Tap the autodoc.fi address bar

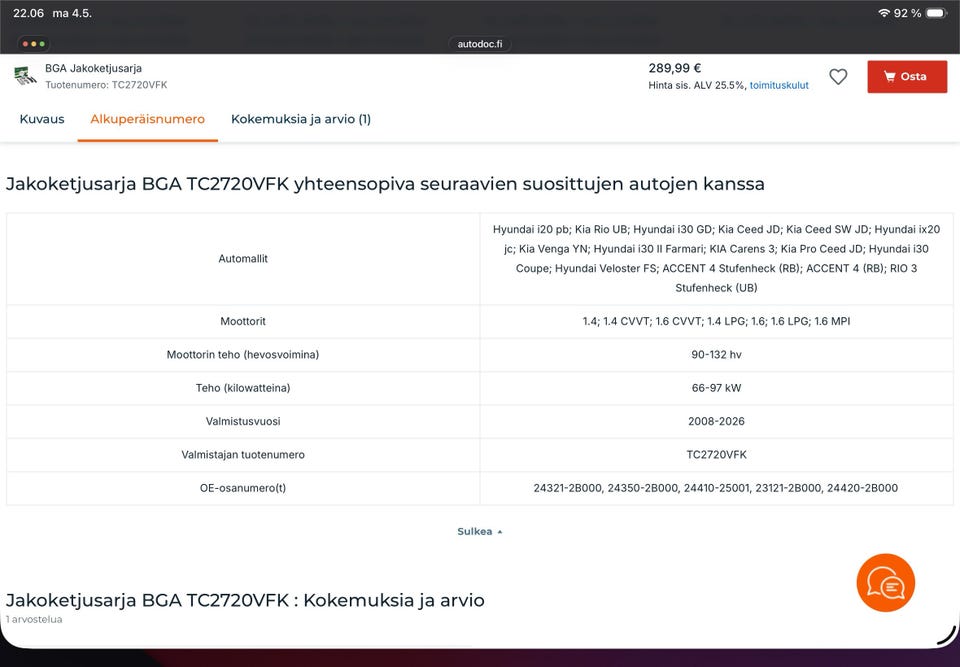(x=480, y=44)
